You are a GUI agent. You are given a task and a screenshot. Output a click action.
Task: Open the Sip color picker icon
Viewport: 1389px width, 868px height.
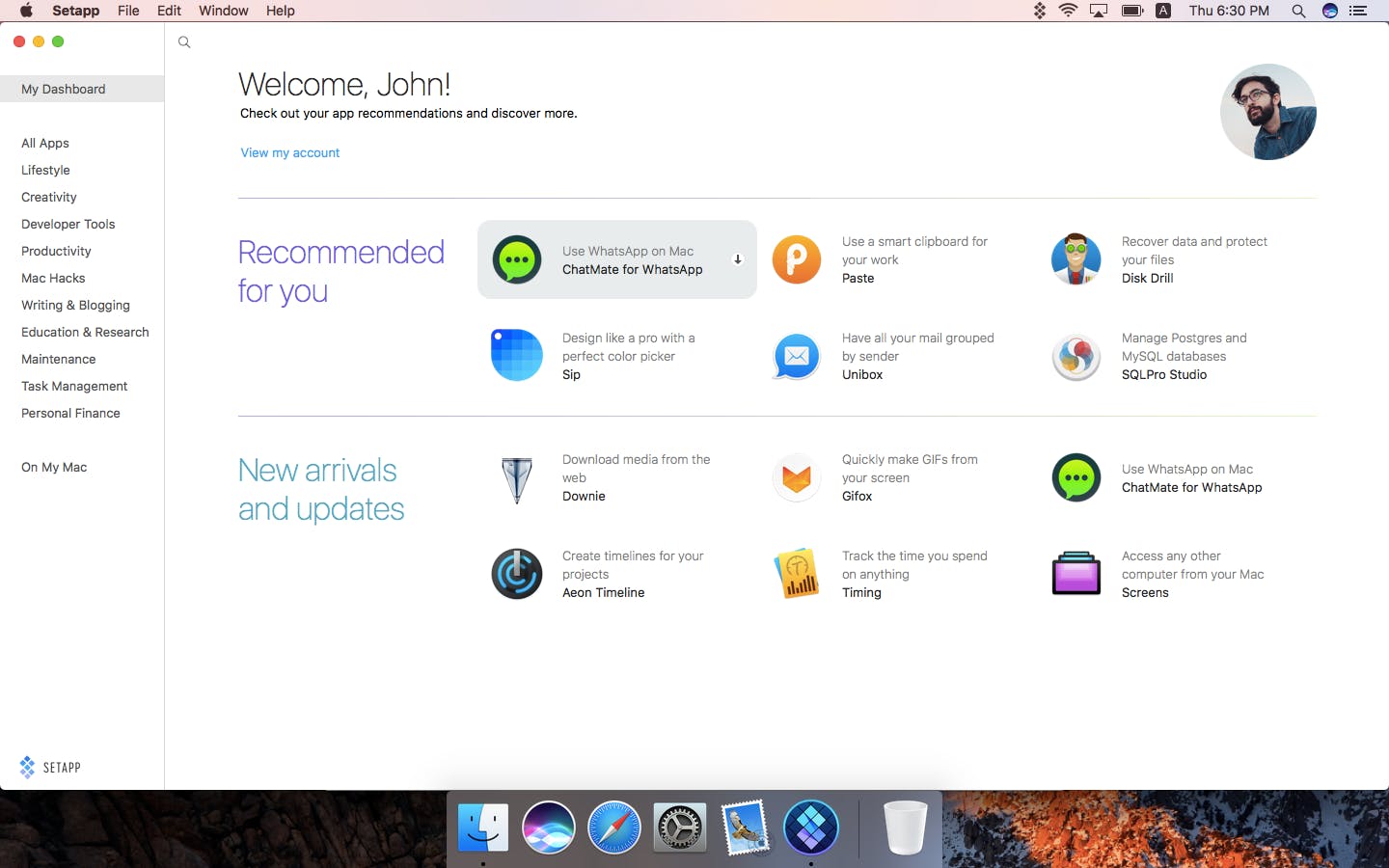(517, 356)
